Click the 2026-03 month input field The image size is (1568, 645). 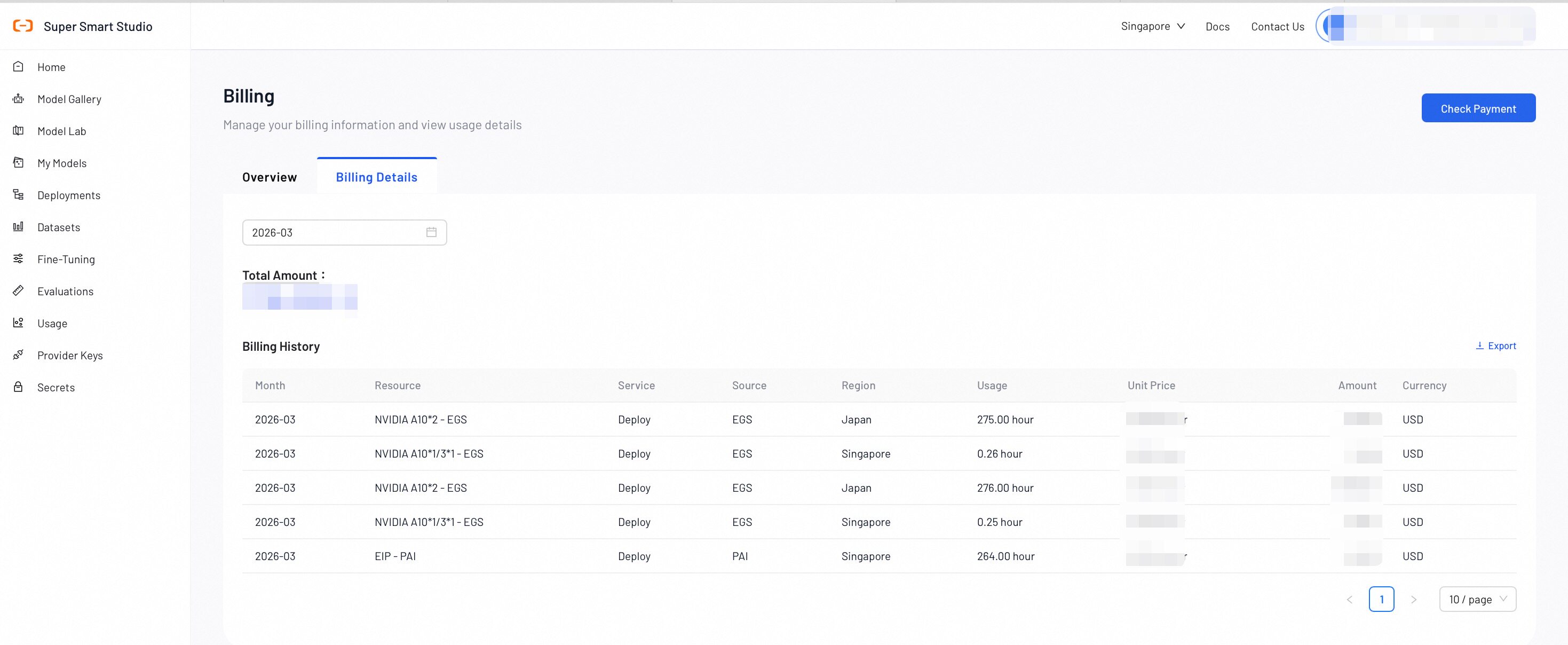345,232
